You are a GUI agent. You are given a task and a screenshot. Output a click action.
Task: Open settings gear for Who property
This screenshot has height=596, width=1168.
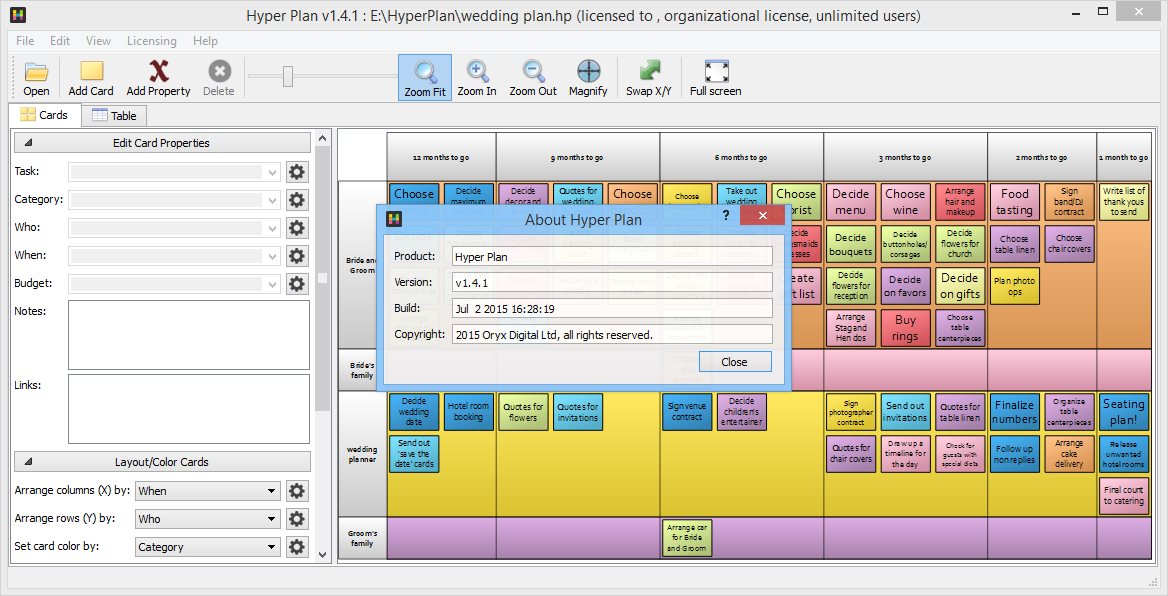[x=297, y=228]
